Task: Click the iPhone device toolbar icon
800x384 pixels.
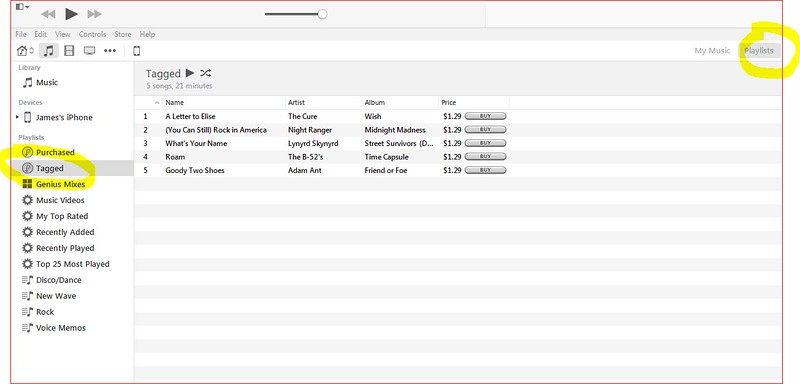Action: pos(137,50)
